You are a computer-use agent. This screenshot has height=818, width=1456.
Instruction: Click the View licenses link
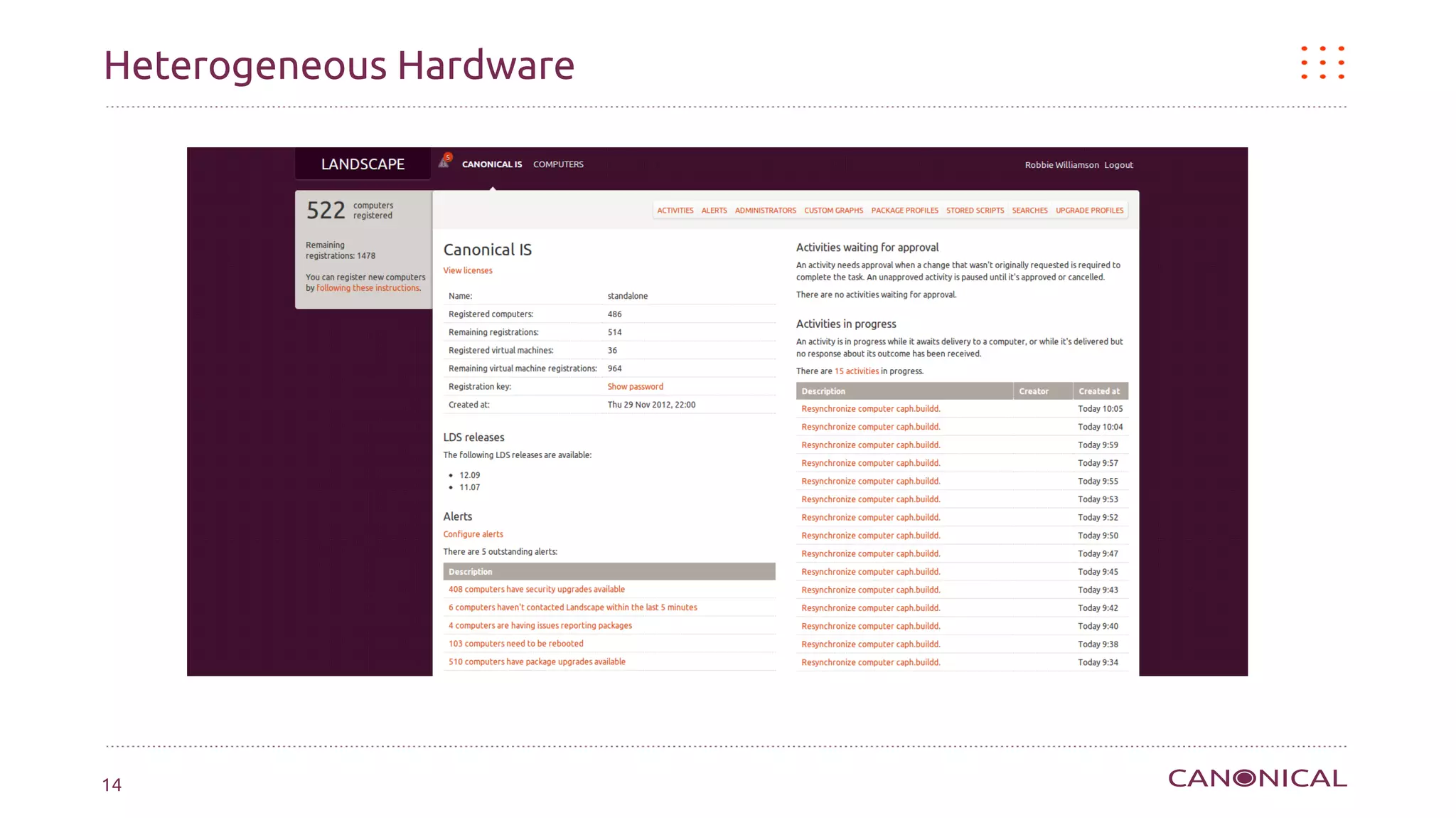(x=468, y=270)
